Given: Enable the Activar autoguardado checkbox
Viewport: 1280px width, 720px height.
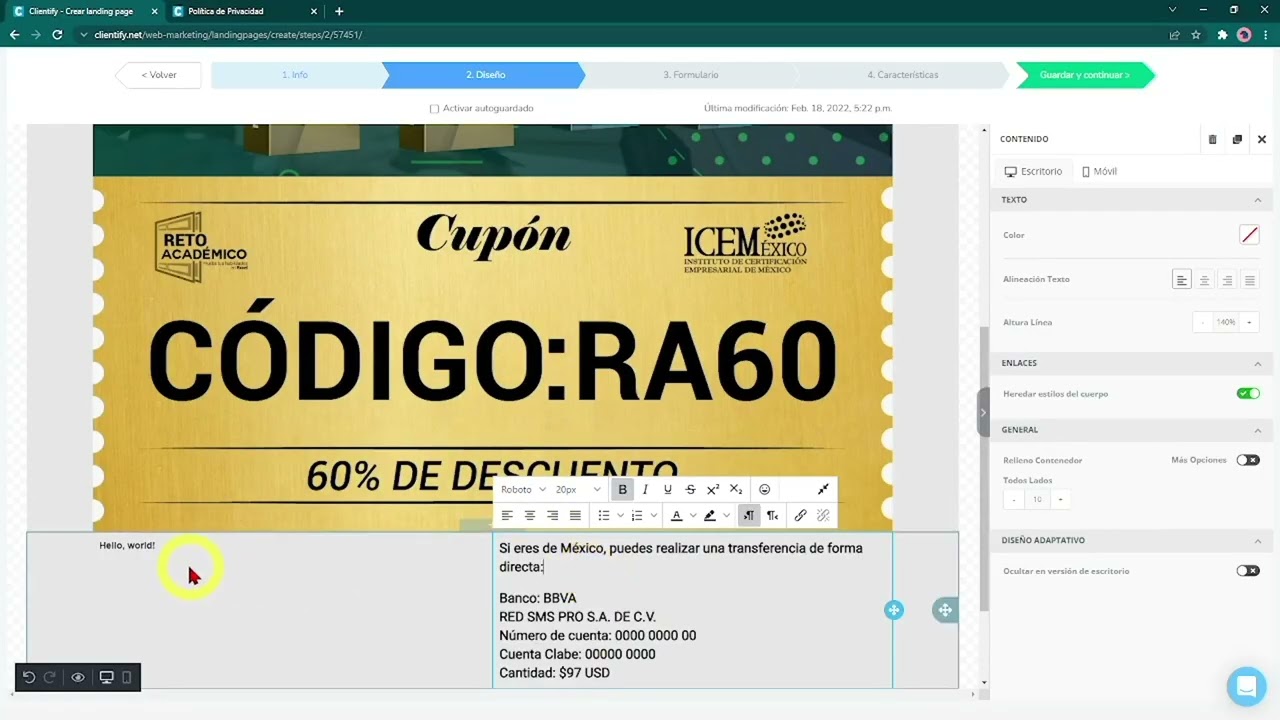Looking at the screenshot, I should tap(434, 109).
